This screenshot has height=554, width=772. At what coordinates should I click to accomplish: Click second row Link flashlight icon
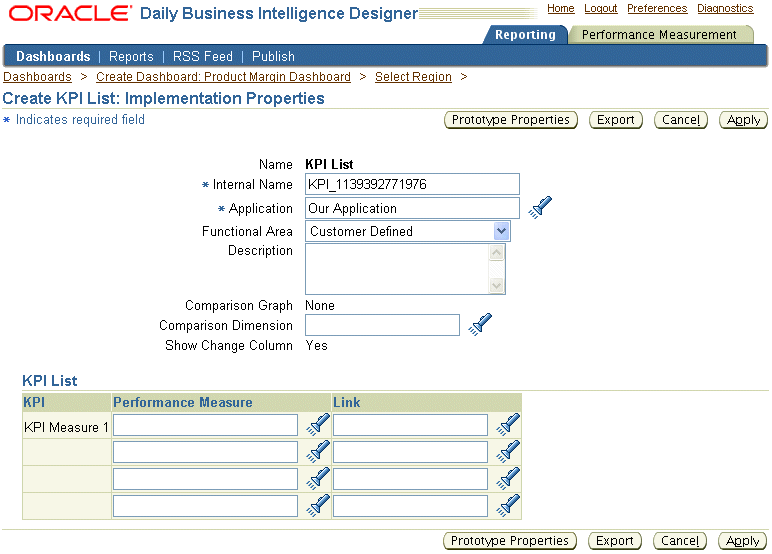tap(508, 452)
